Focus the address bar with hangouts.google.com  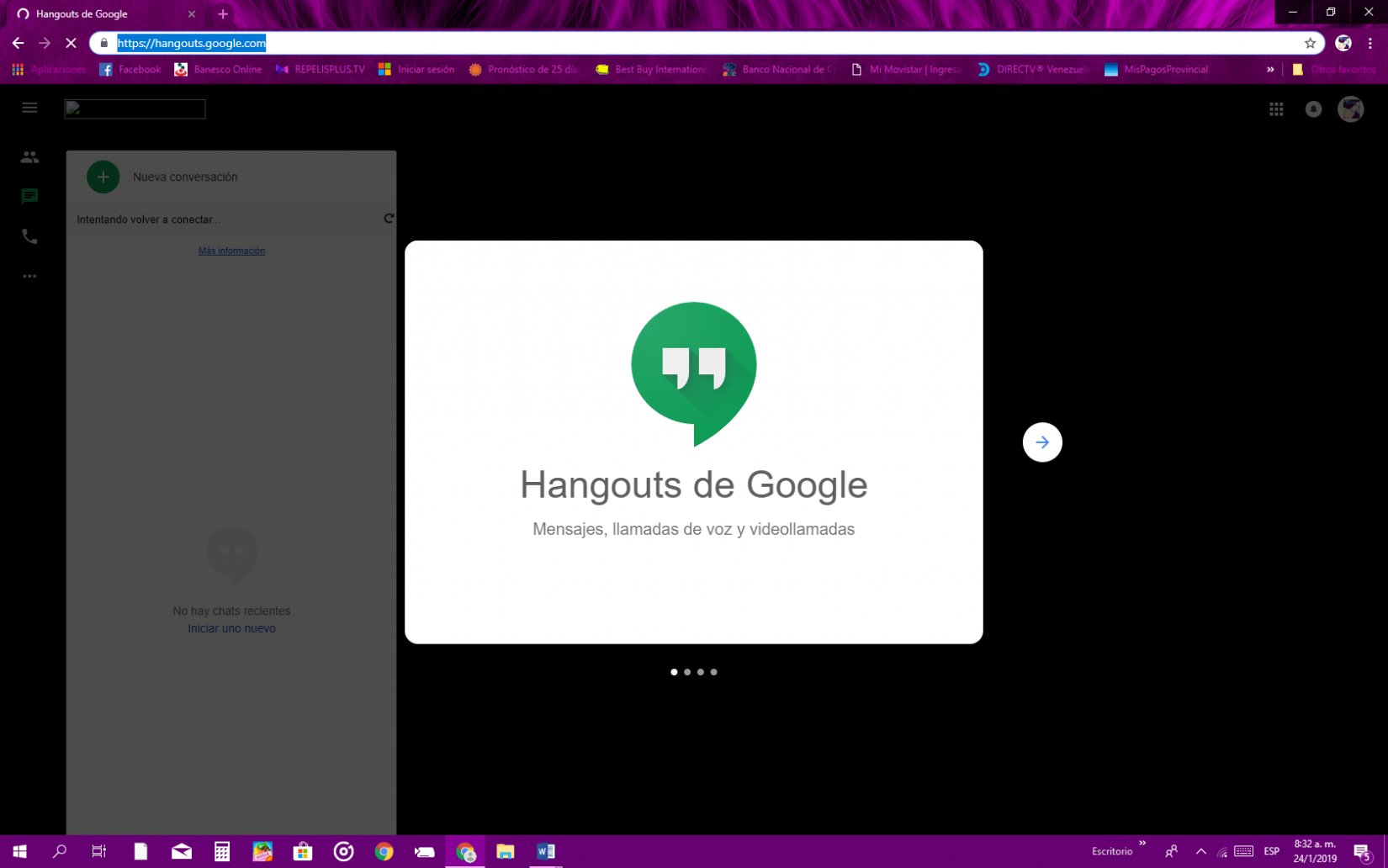point(705,43)
